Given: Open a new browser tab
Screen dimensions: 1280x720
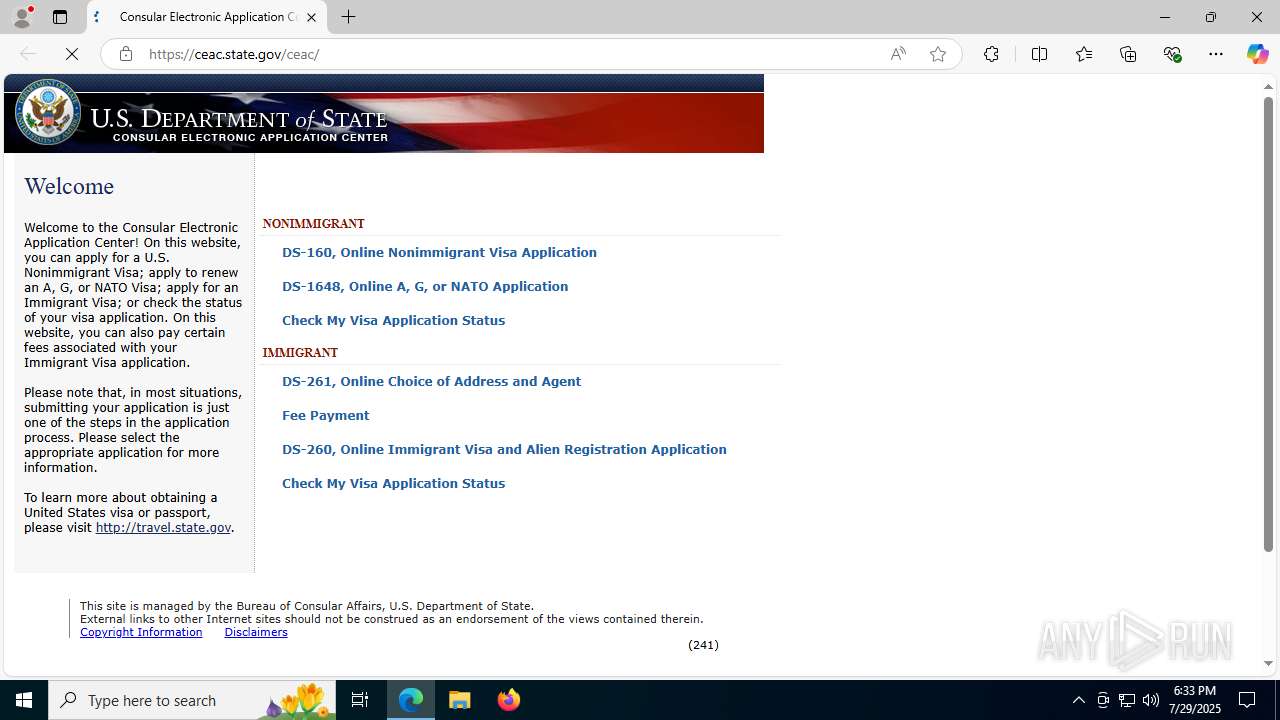Looking at the screenshot, I should pyautogui.click(x=349, y=17).
